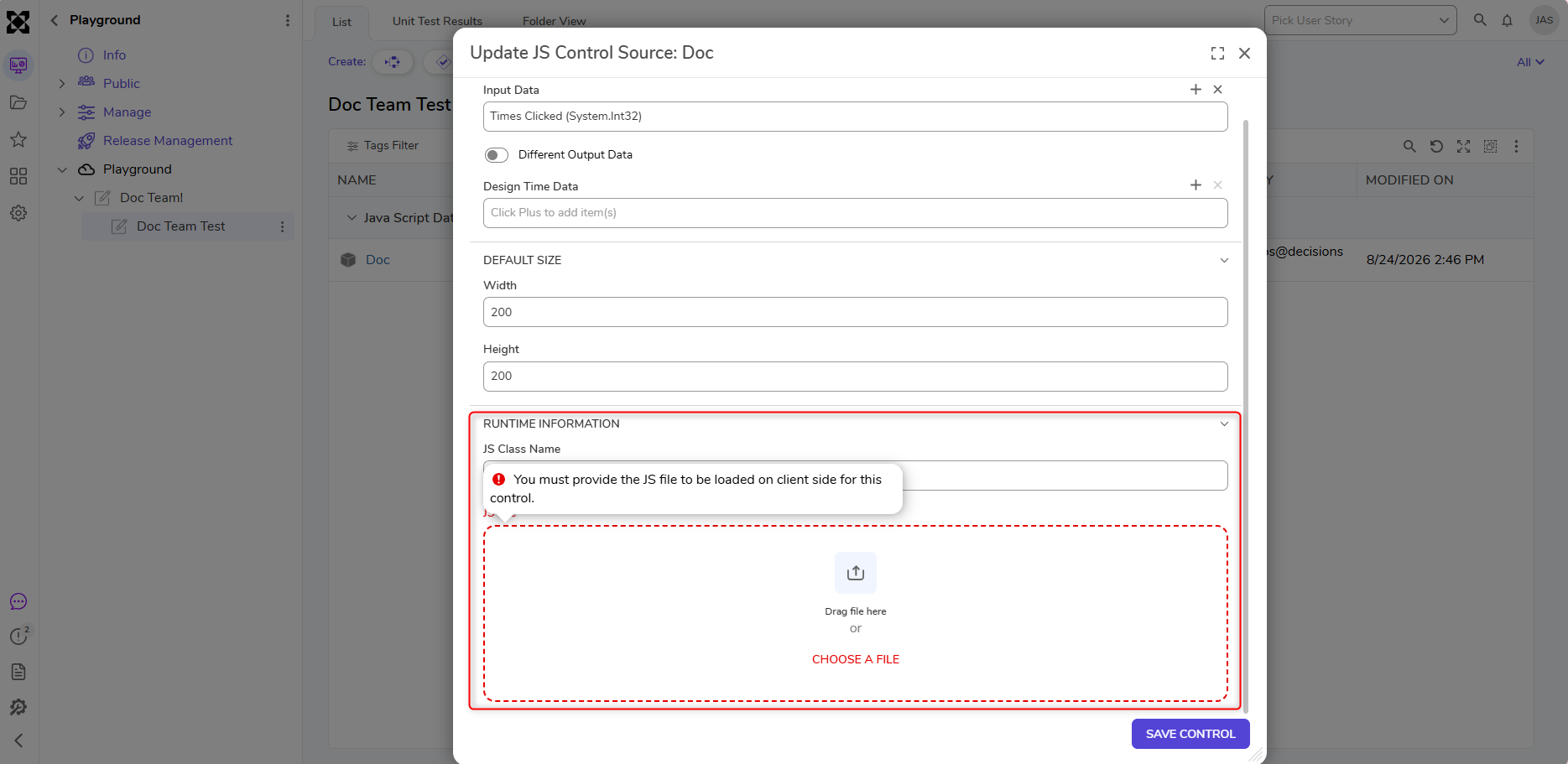The image size is (1568, 764).
Task: Click CHOOSE A FILE link
Action: tap(856, 659)
